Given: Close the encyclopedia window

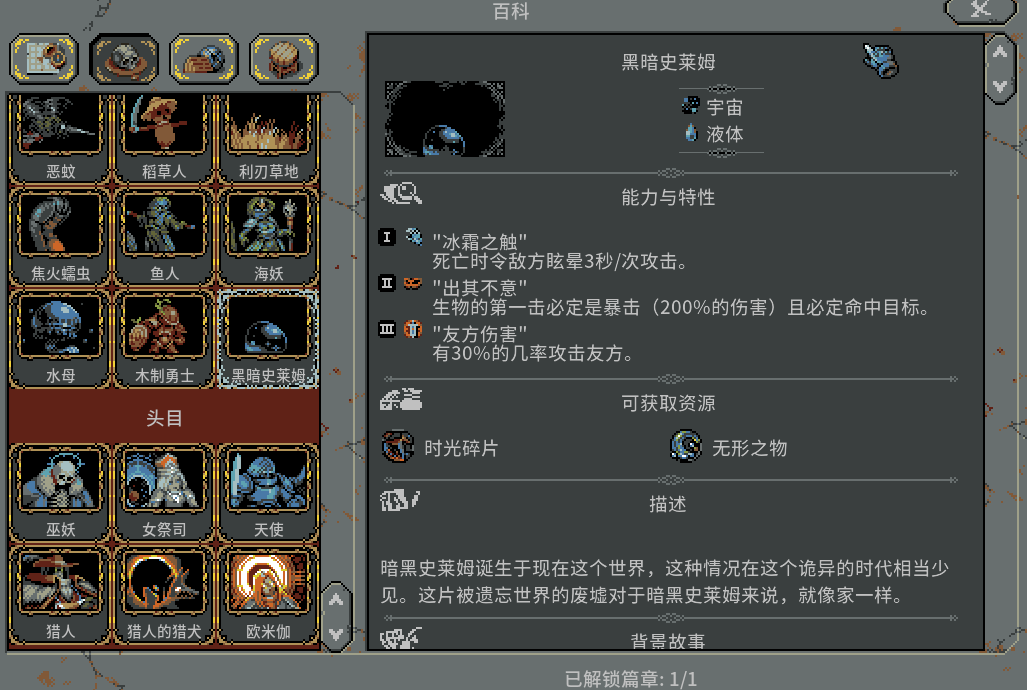Looking at the screenshot, I should [x=980, y=10].
